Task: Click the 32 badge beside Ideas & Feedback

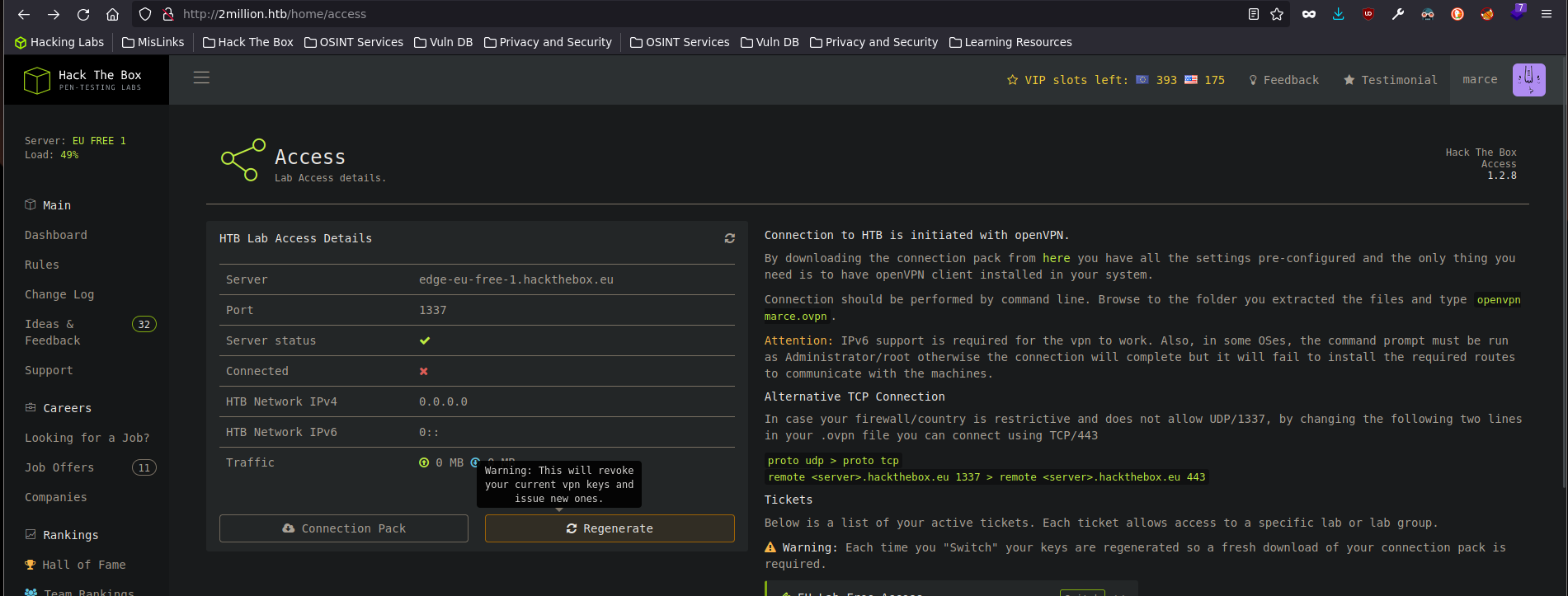Action: click(144, 324)
